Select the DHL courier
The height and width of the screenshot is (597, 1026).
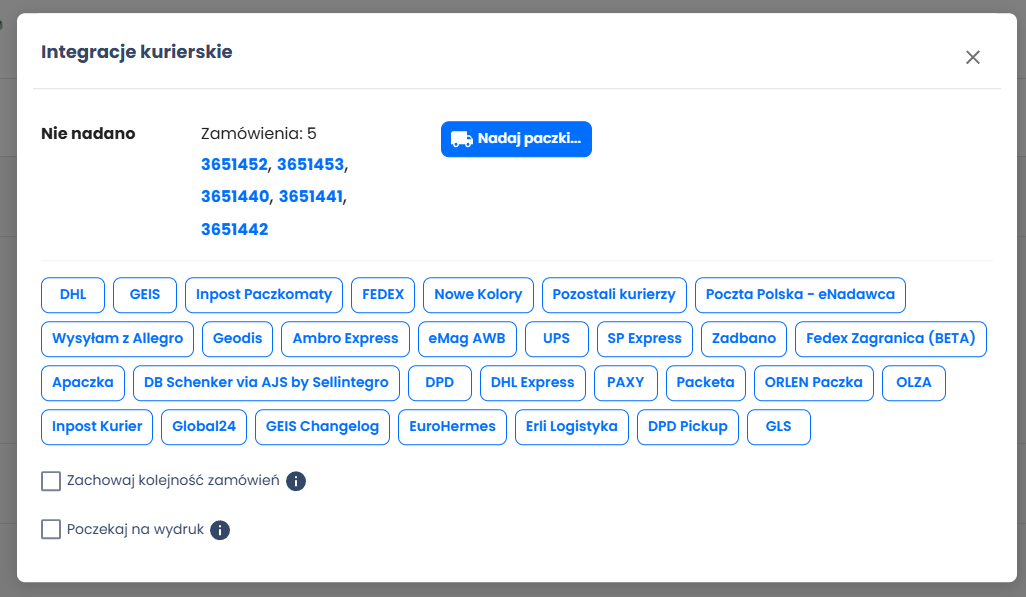(x=73, y=295)
